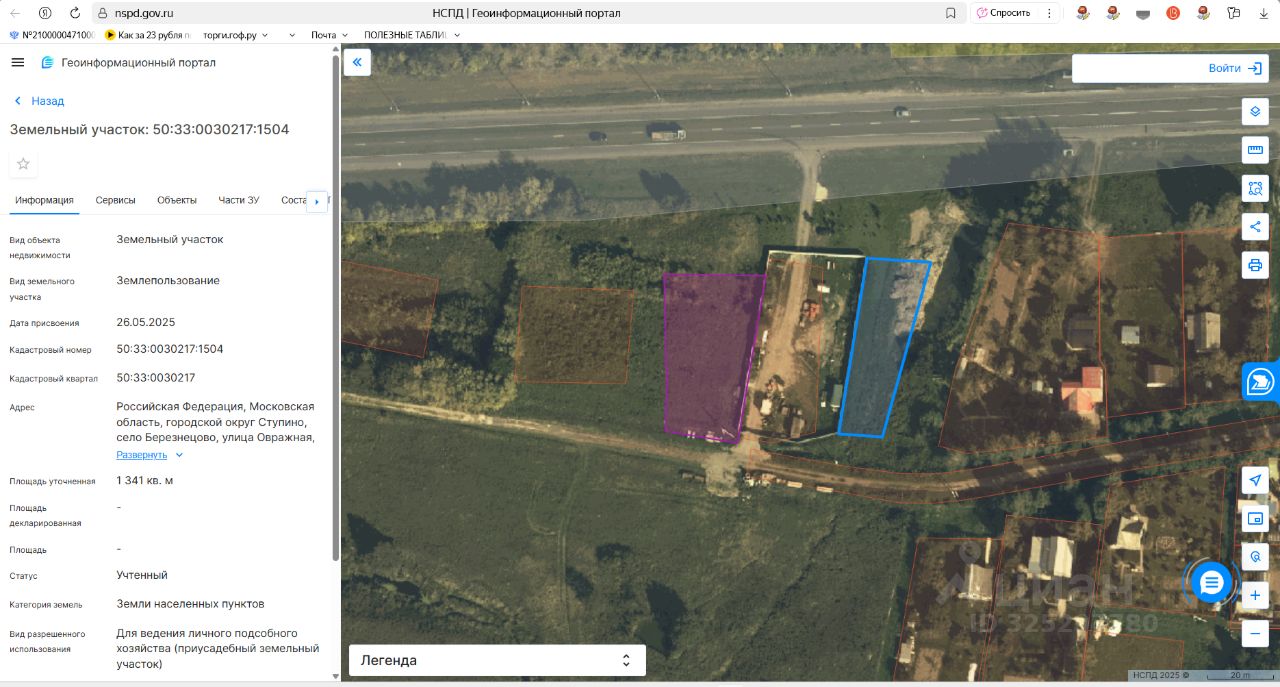Click the area value 1 341 кв. м

145,481
